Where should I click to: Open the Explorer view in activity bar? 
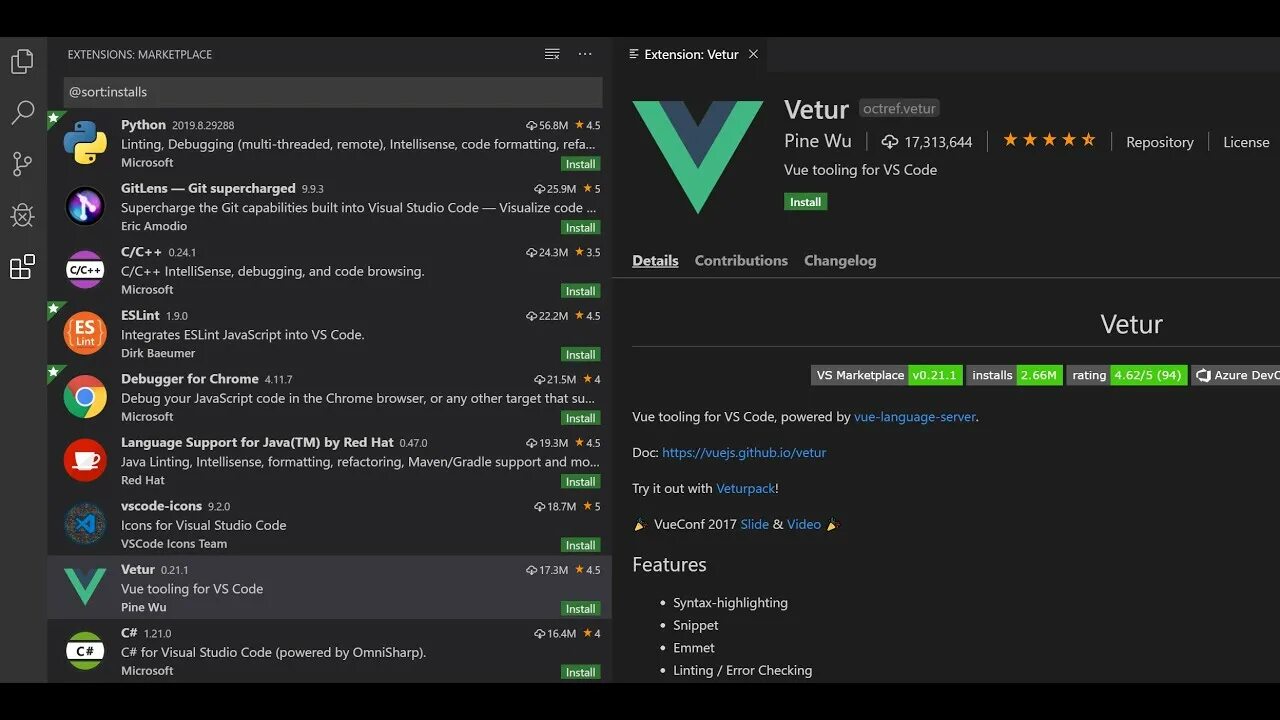tap(22, 61)
